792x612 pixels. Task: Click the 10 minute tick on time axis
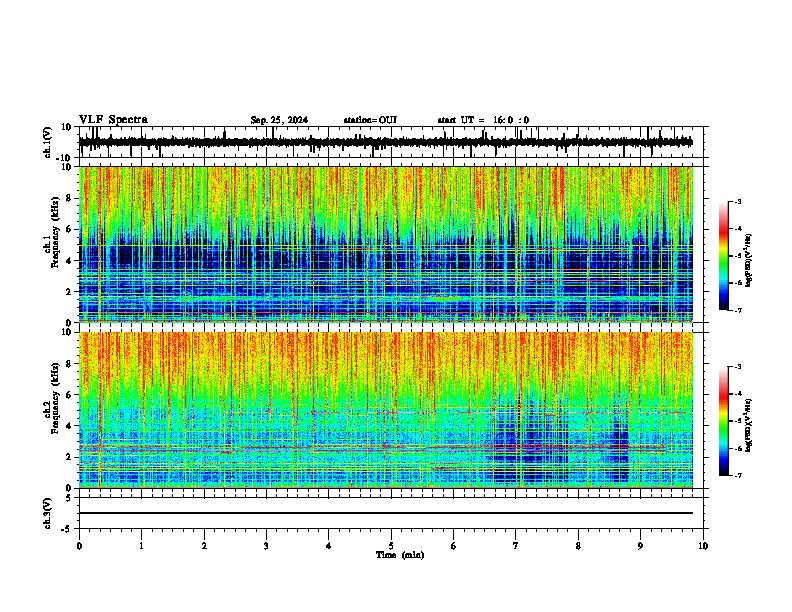click(703, 546)
